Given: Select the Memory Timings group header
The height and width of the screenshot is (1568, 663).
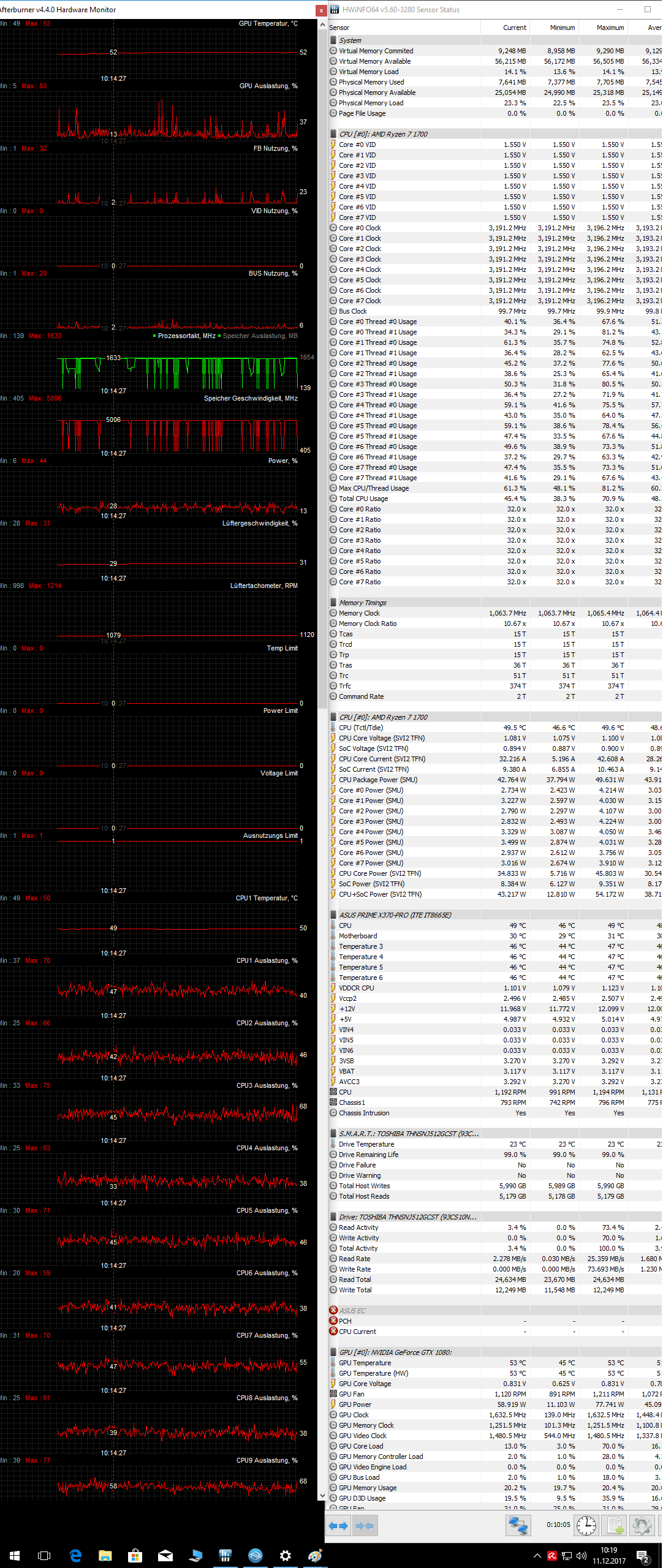Looking at the screenshot, I should (495, 603).
